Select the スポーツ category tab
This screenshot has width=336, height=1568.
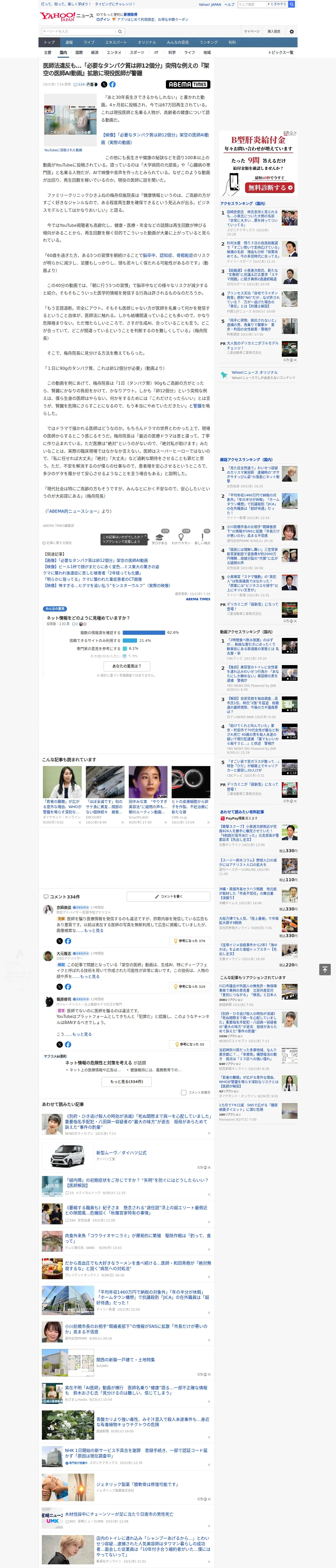tap(137, 52)
